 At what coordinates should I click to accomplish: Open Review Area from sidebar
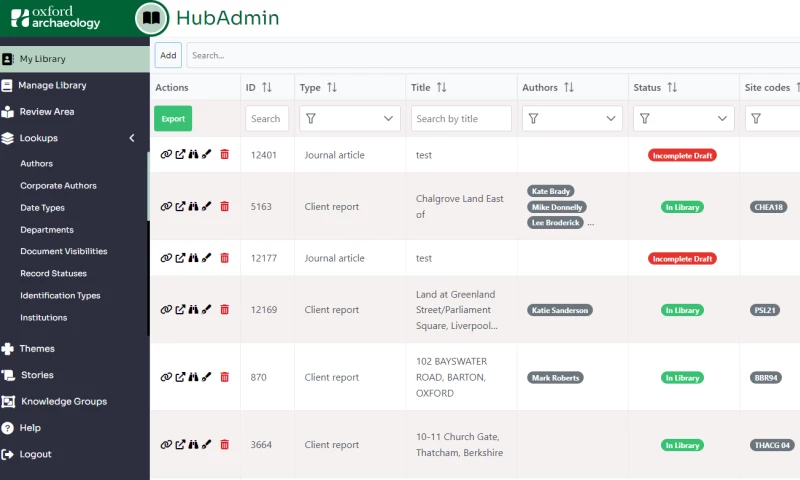click(x=47, y=112)
